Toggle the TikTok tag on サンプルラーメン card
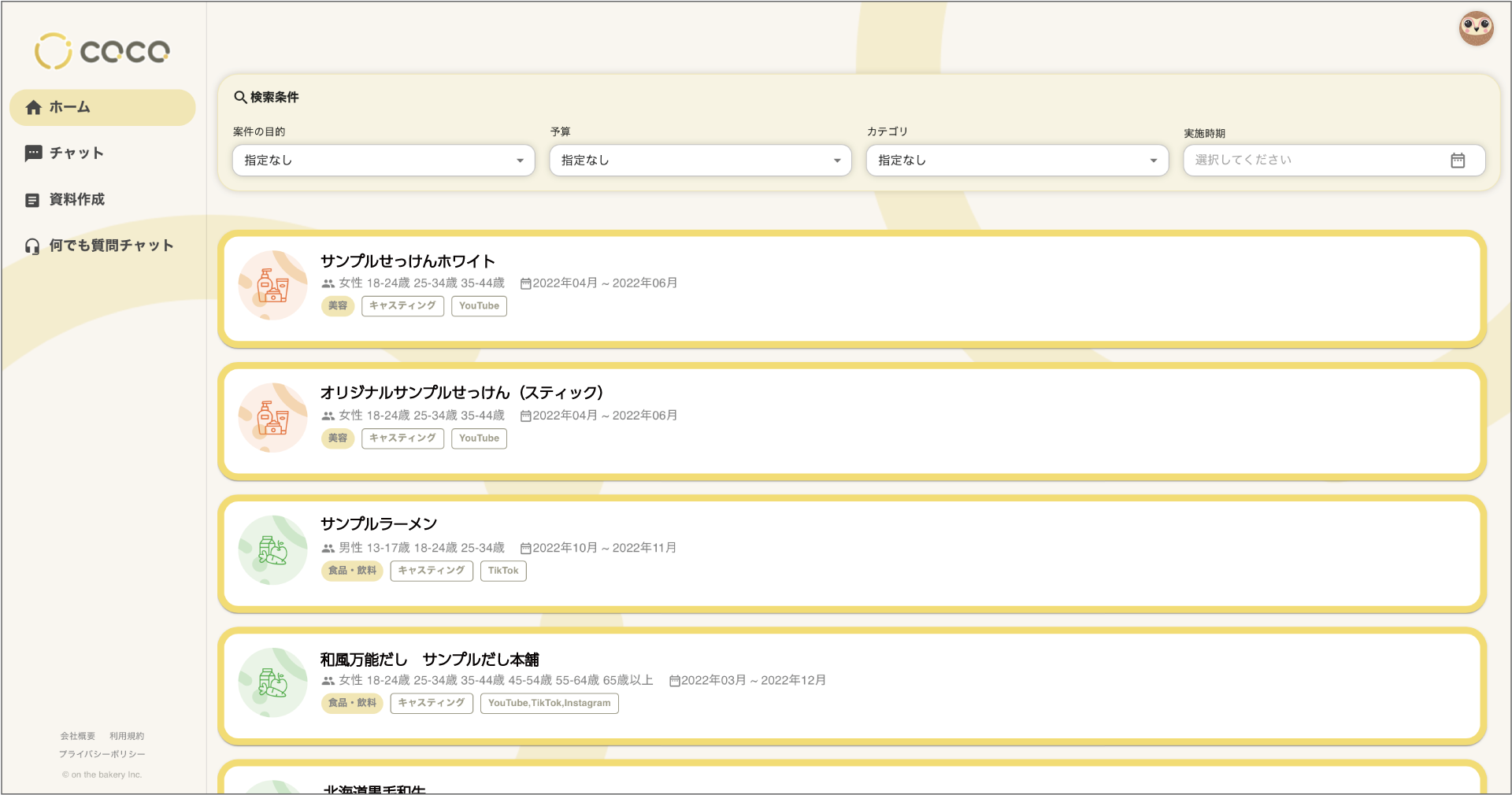This screenshot has height=795, width=1512. pyautogui.click(x=503, y=571)
